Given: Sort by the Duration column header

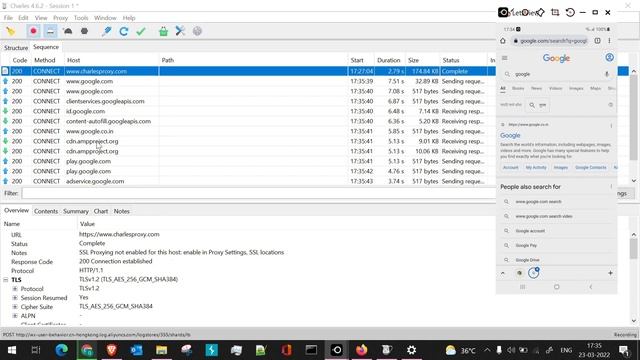Looking at the screenshot, I should (x=389, y=60).
